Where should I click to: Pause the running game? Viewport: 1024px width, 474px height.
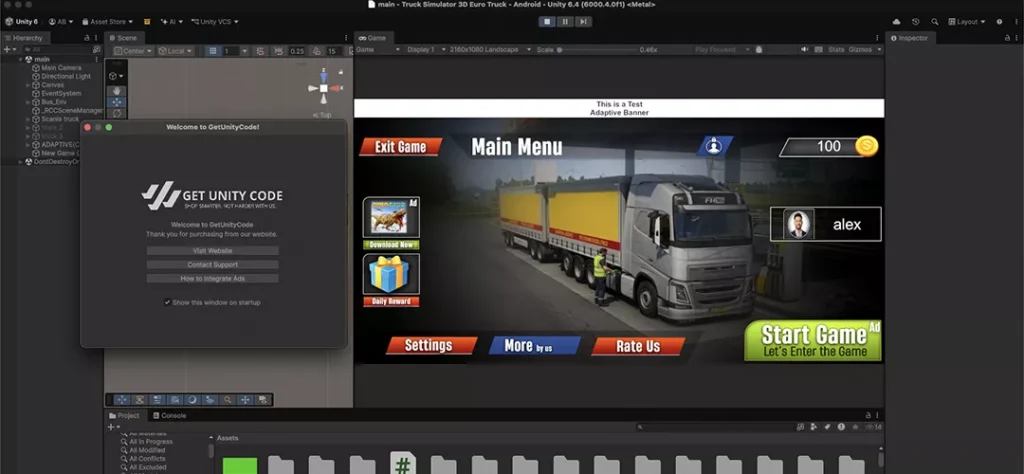(x=566, y=22)
